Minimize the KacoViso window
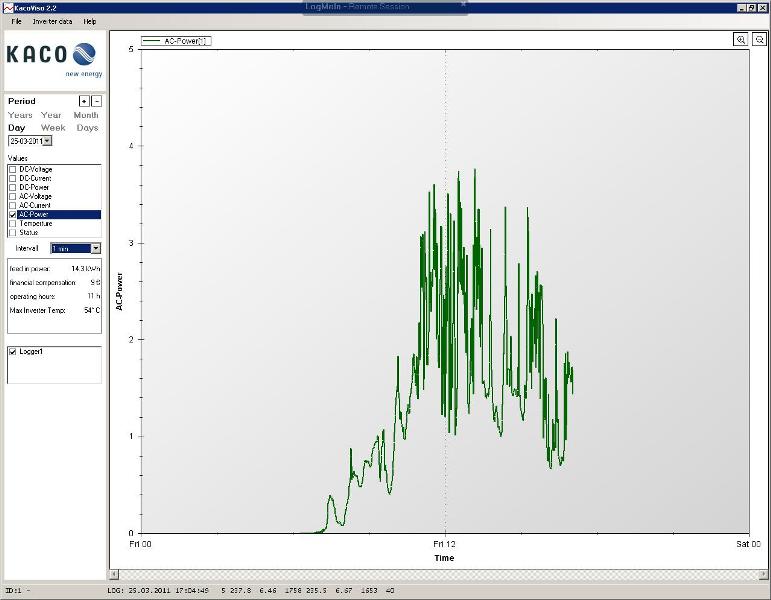 click(x=742, y=8)
